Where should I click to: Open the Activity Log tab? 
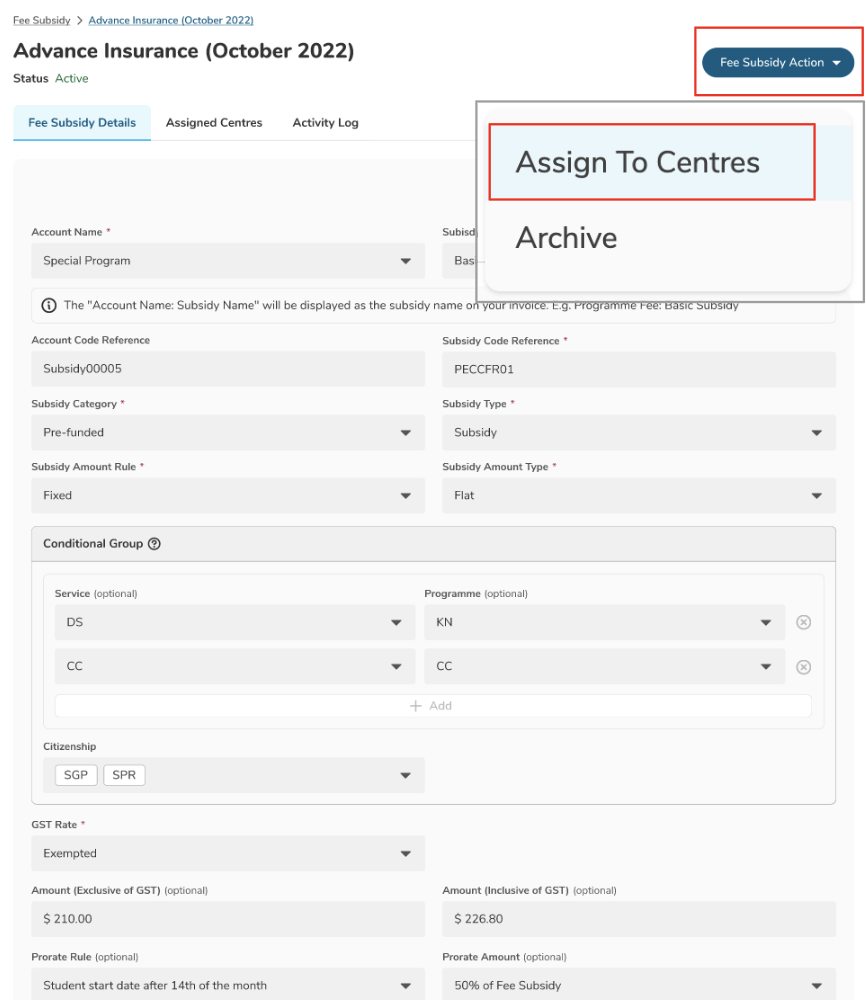click(325, 123)
